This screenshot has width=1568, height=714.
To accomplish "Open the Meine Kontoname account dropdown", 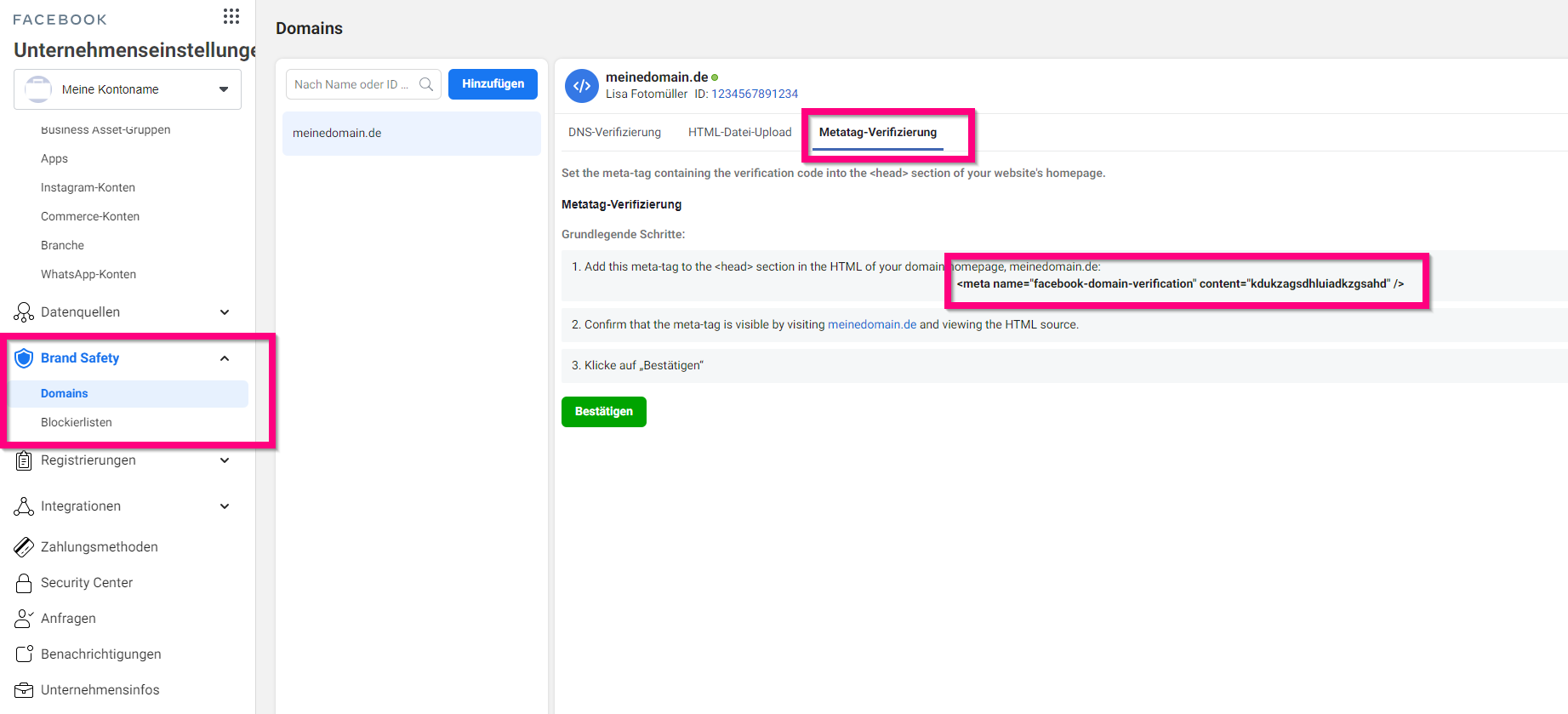I will pos(128,89).
